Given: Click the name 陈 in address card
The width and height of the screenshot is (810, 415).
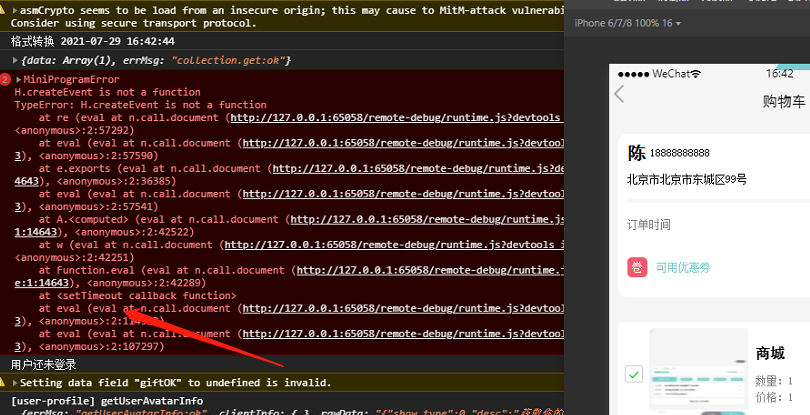Looking at the screenshot, I should [636, 153].
